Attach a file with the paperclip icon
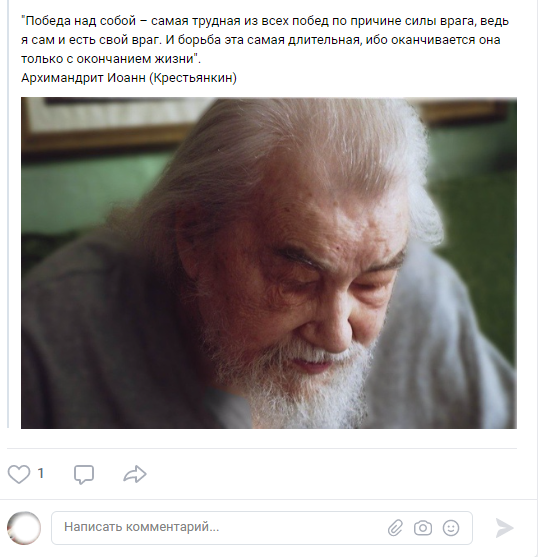 tap(395, 528)
